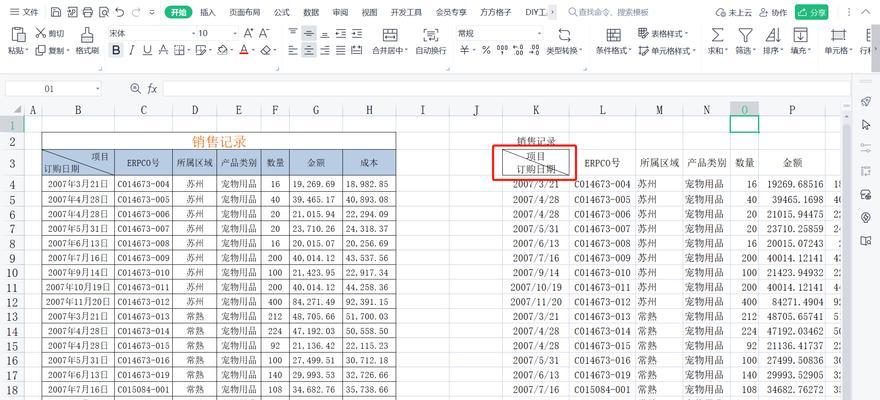Open the font name dropdown (宋体)
Viewport: 880px width, 400px height.
[x=194, y=34]
